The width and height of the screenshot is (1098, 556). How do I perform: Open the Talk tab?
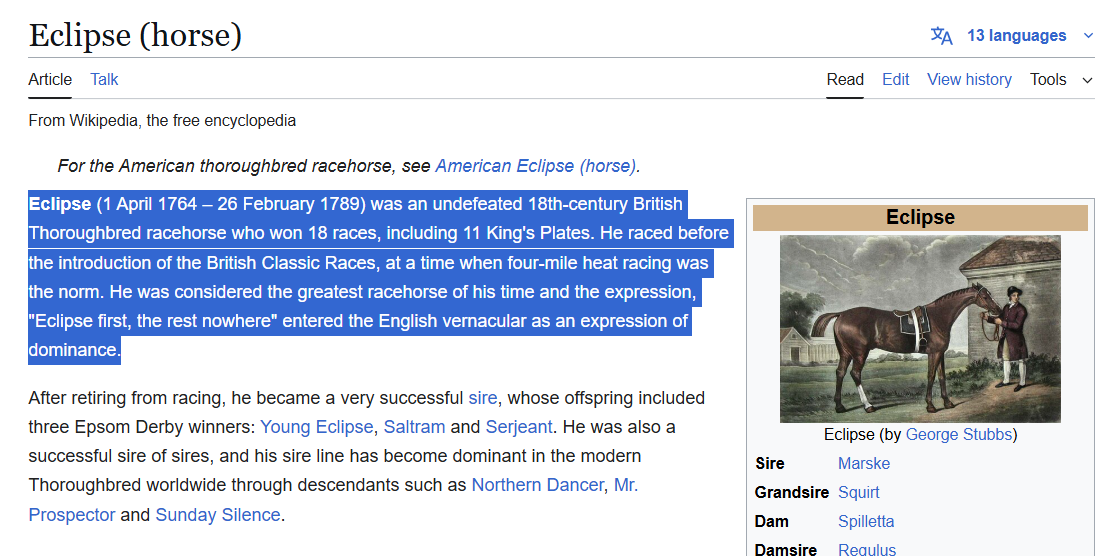pos(104,79)
